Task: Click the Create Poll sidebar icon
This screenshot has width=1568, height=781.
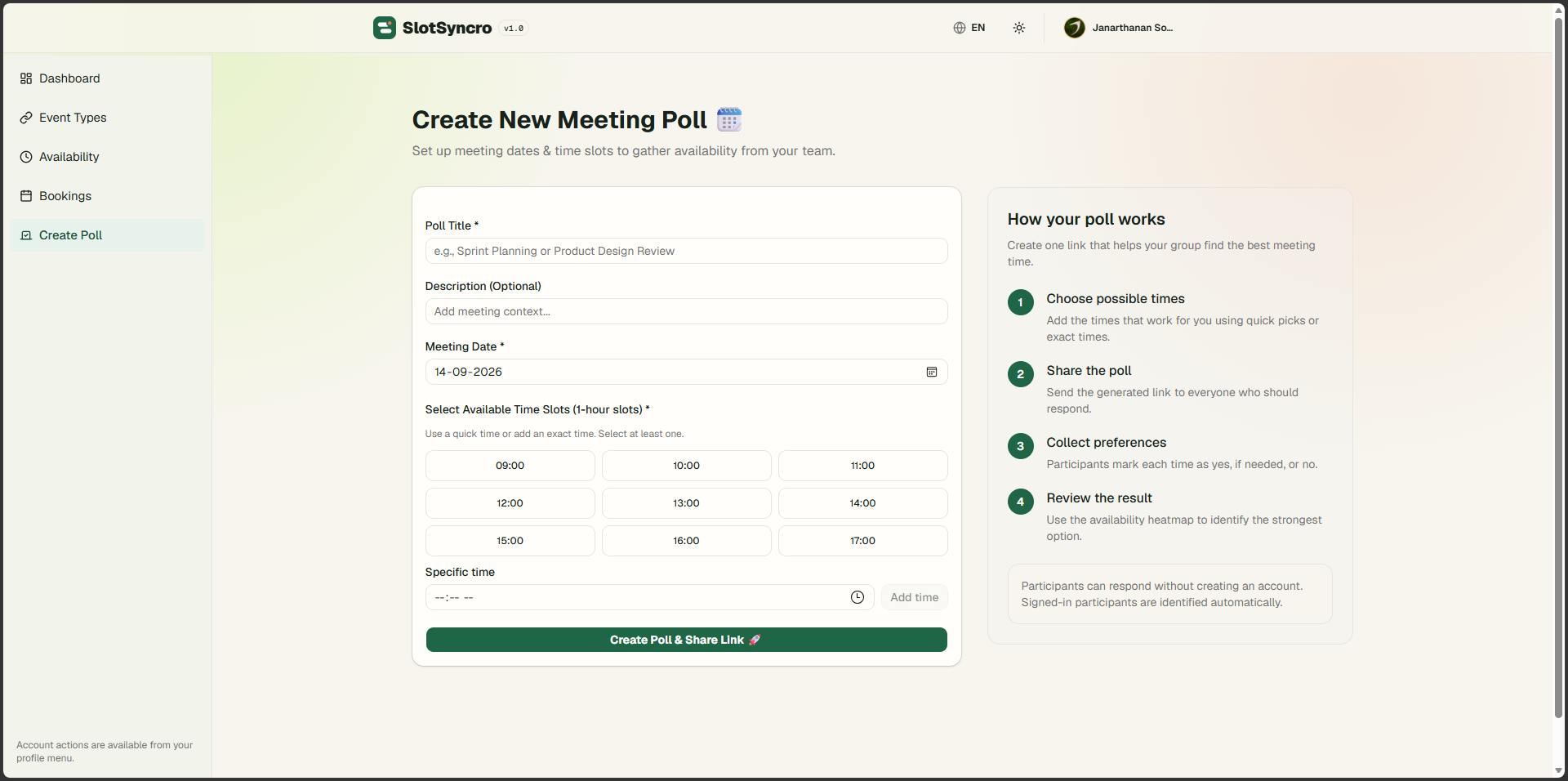Action: pos(26,235)
